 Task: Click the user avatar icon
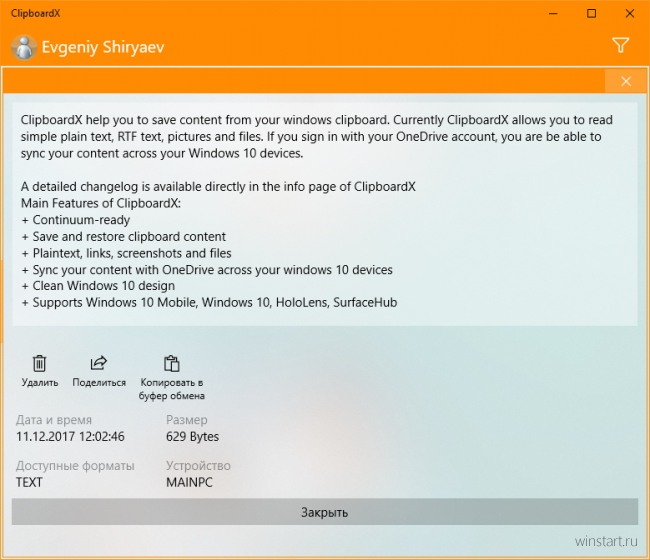click(x=24, y=47)
